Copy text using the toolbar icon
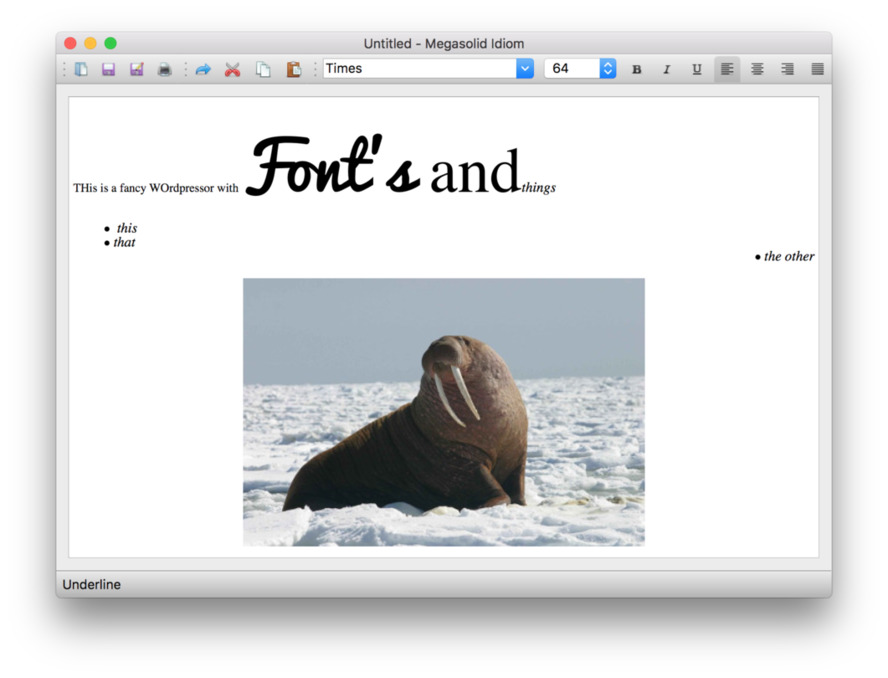888x678 pixels. coord(262,68)
